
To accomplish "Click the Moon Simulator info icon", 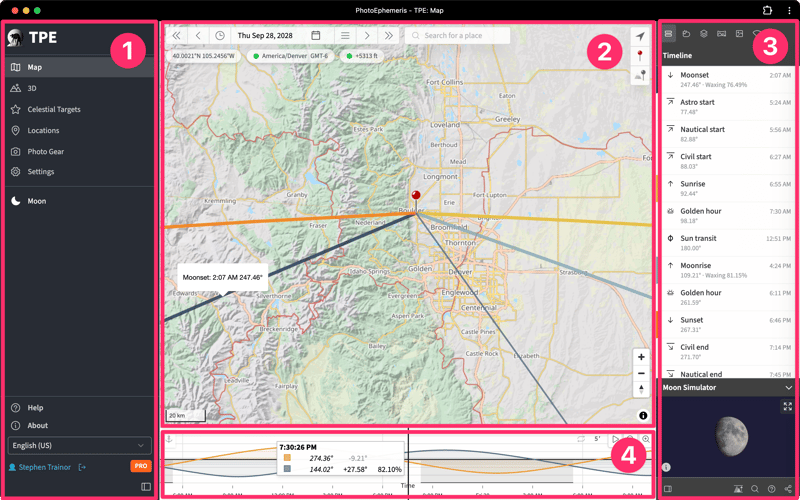I will point(666,467).
